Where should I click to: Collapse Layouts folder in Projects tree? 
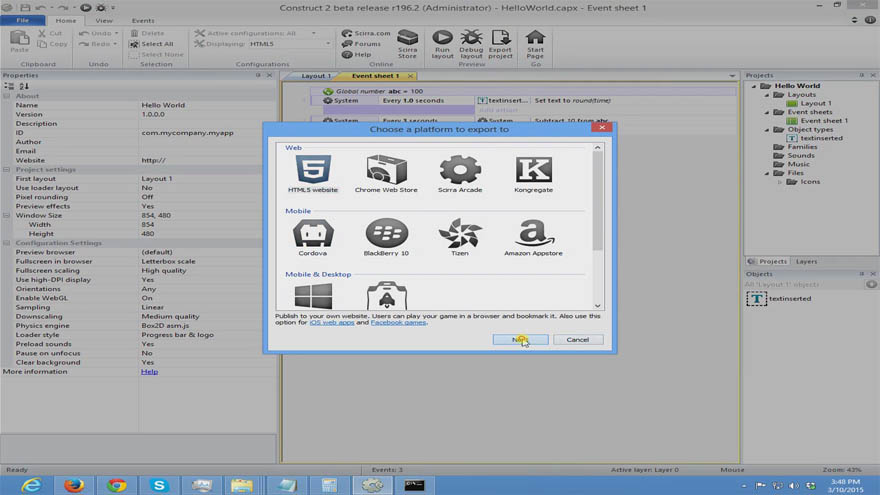coord(767,95)
